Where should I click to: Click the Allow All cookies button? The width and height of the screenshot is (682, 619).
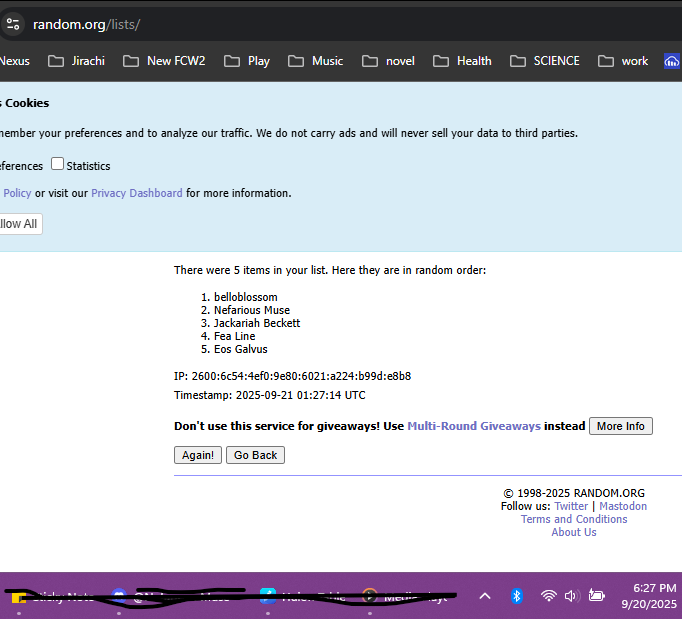coord(19,224)
